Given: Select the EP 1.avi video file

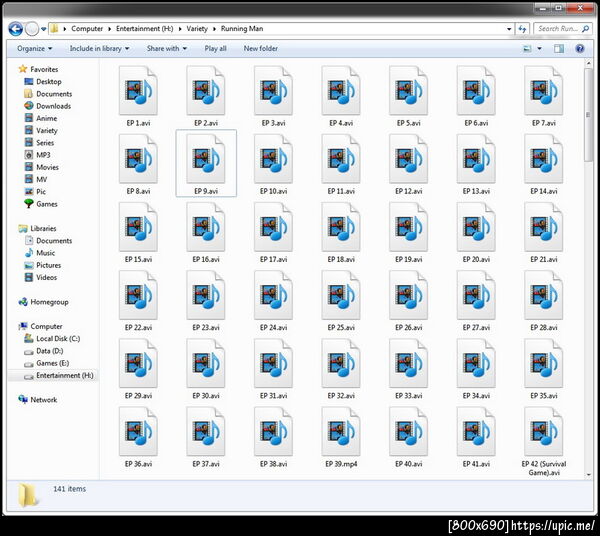Looking at the screenshot, I should pyautogui.click(x=138, y=96).
